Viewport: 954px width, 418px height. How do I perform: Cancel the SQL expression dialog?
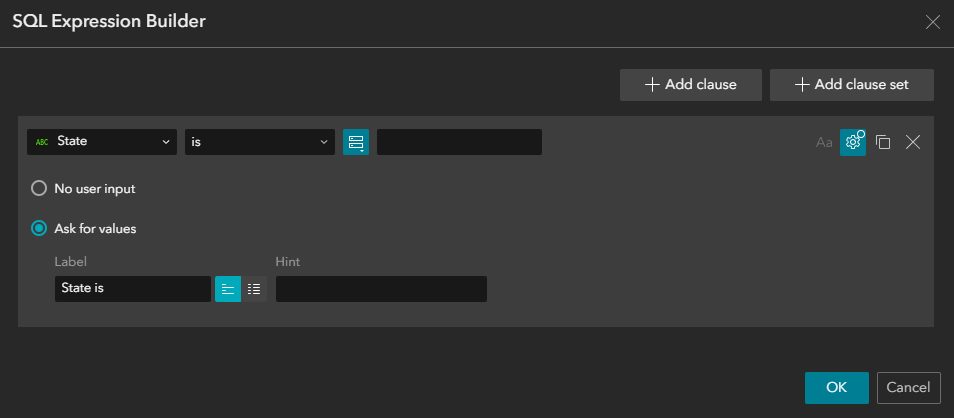908,388
